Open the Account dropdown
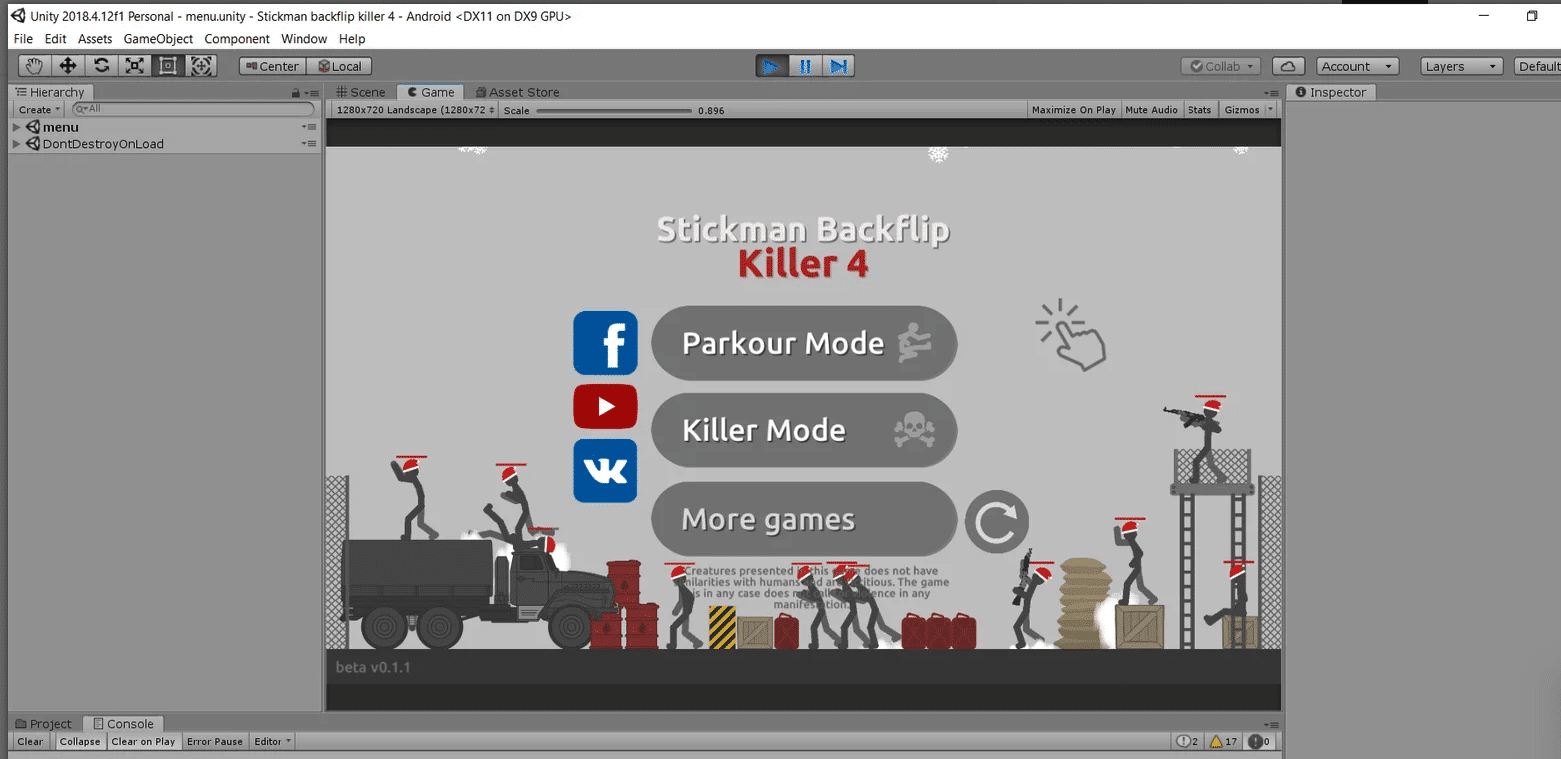 [1356, 65]
